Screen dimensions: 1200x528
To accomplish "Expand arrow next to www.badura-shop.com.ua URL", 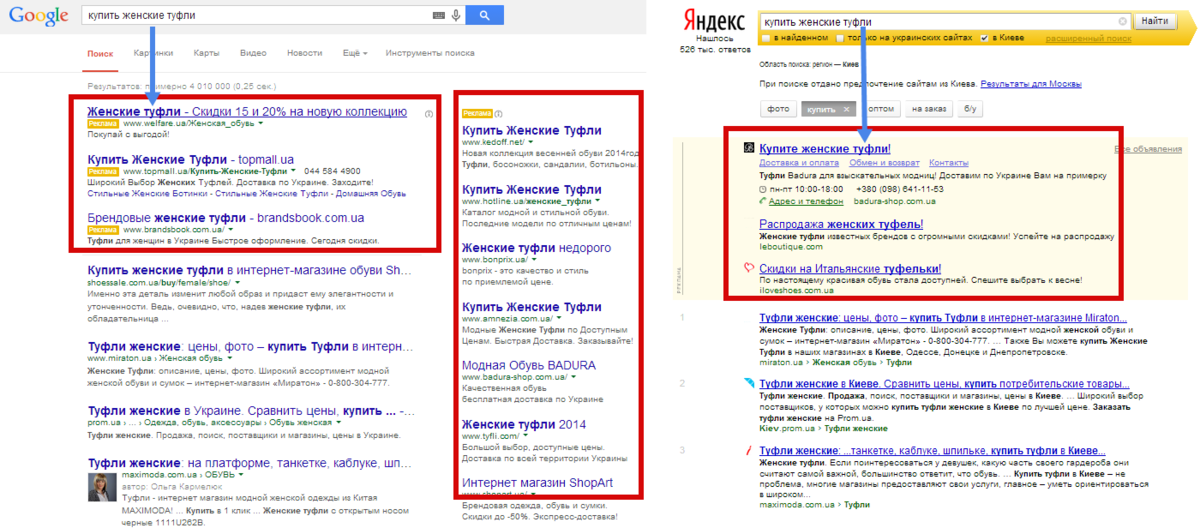I will (x=574, y=377).
